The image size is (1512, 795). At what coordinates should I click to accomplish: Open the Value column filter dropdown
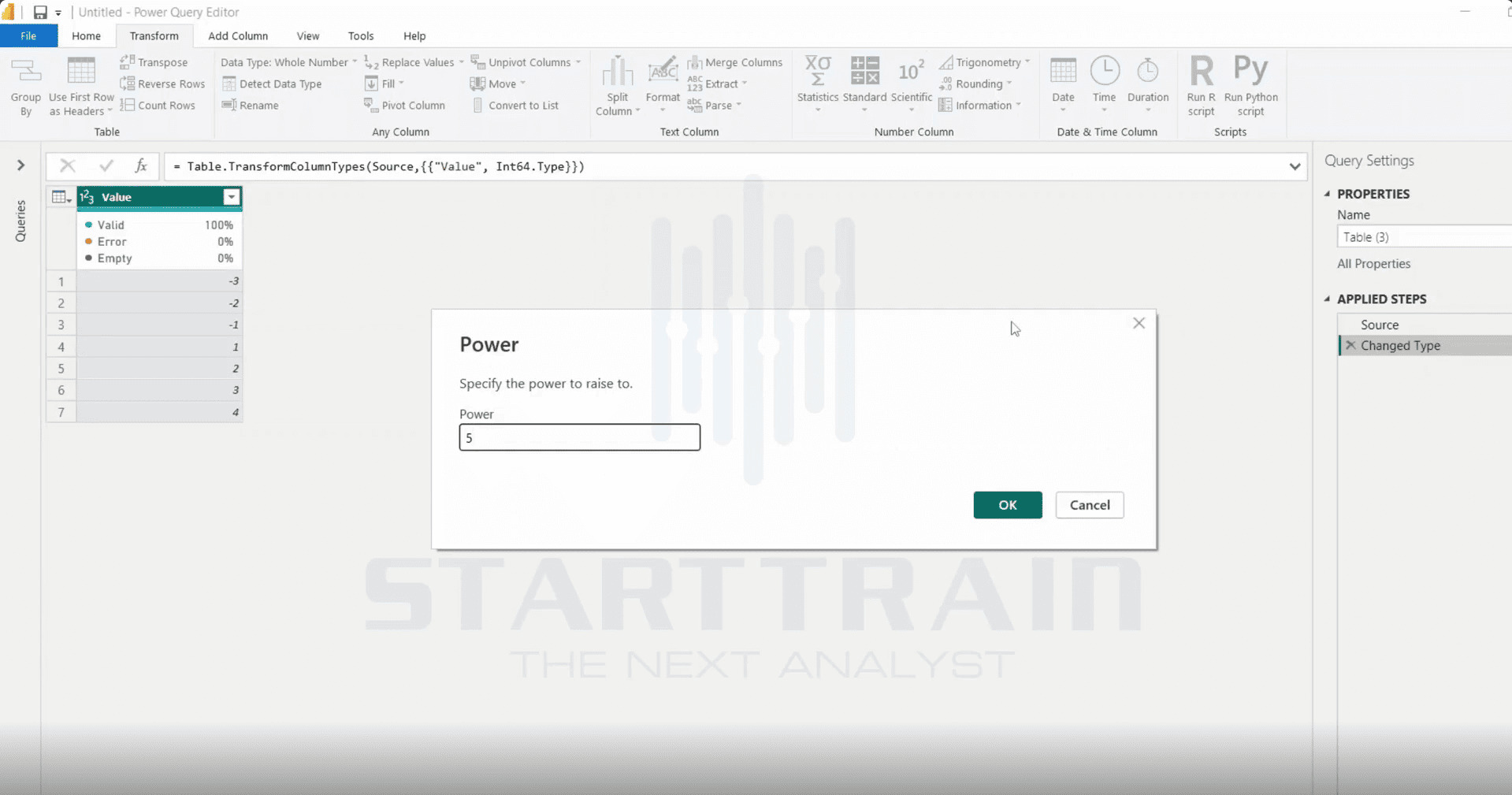point(232,197)
